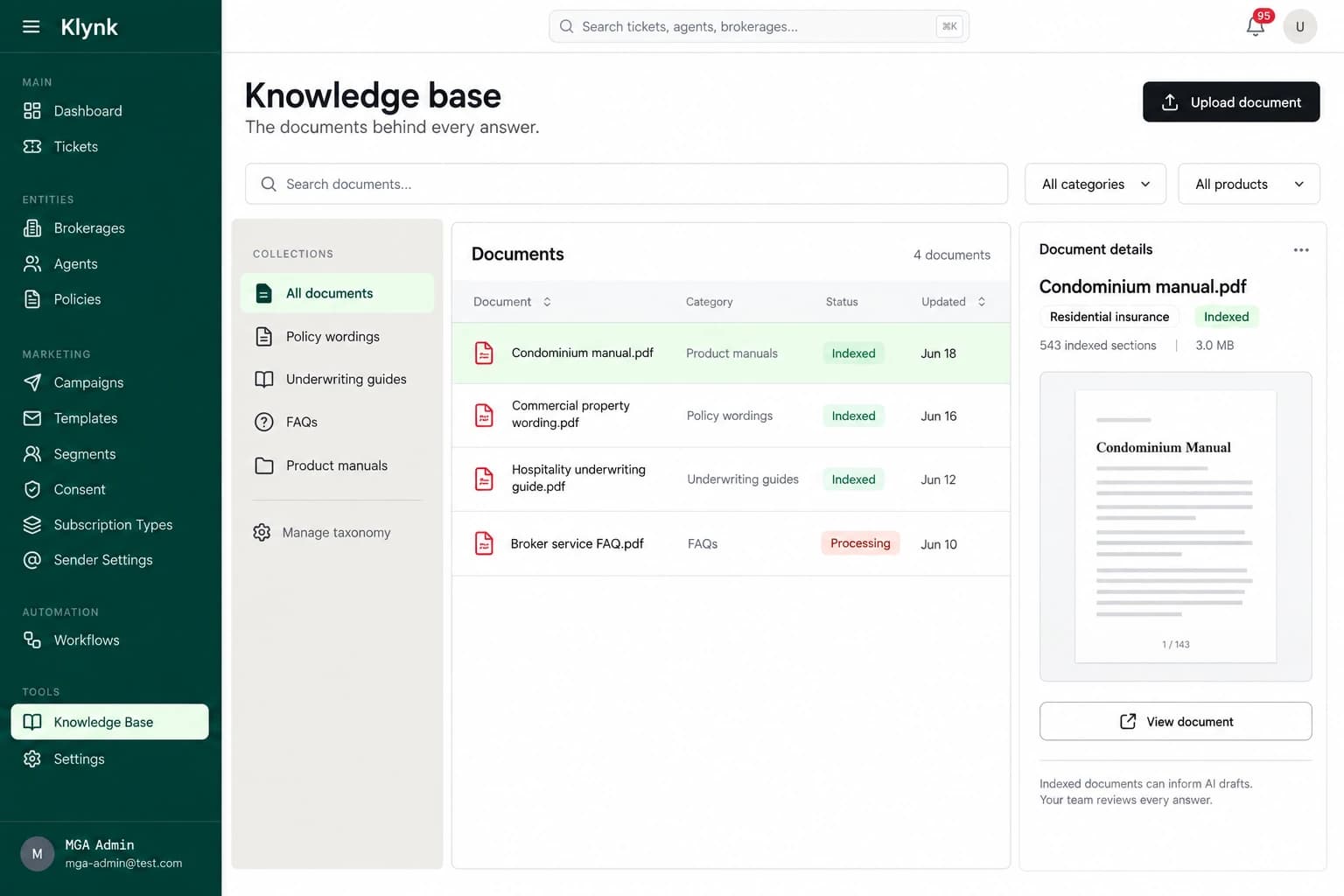Click the Policies document icon
1344x896 pixels.
(32, 299)
